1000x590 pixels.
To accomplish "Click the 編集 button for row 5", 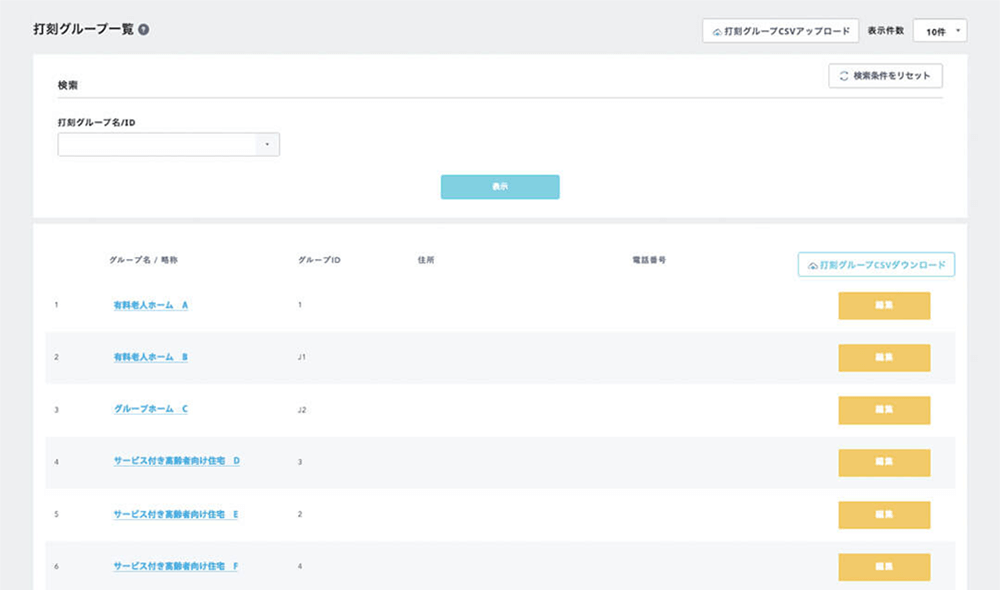I will tap(884, 515).
